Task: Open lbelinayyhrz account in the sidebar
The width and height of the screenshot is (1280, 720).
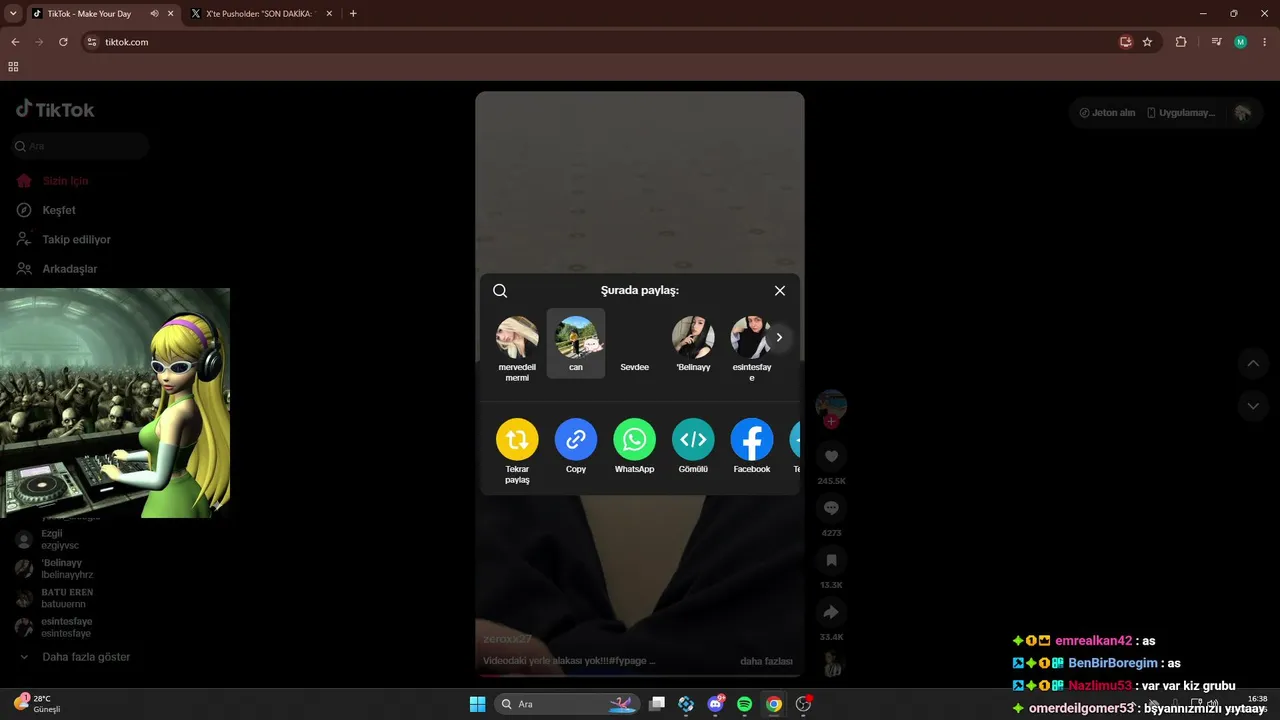Action: click(x=66, y=569)
